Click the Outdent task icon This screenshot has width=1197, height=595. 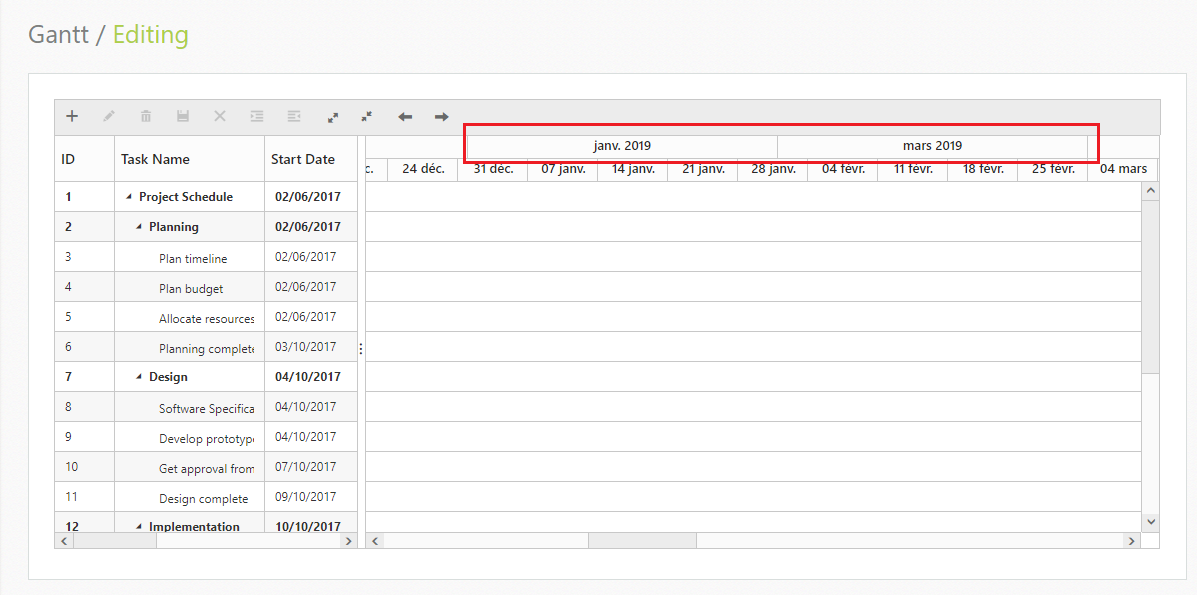293,116
